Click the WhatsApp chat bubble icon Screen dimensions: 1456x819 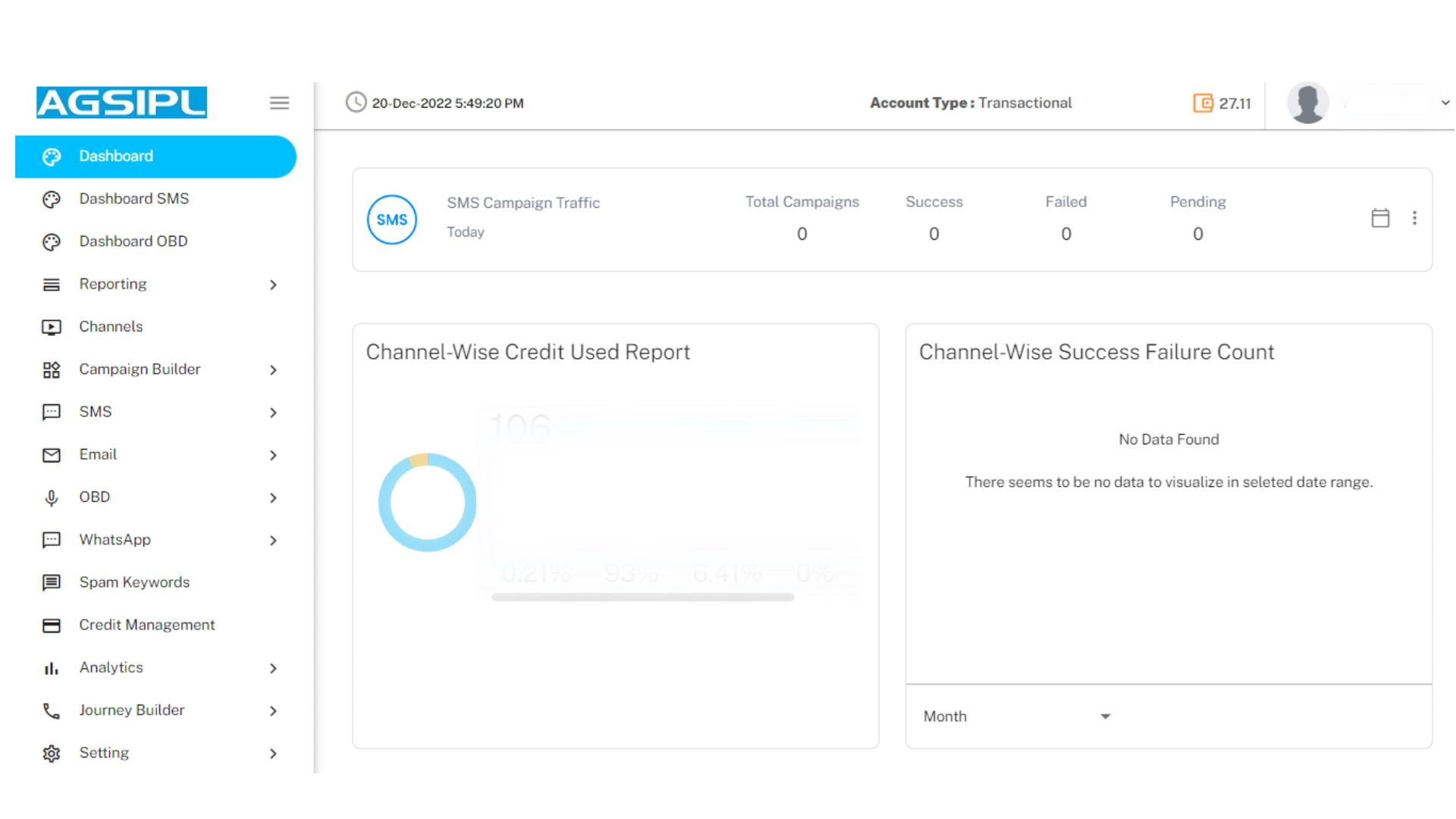point(52,540)
